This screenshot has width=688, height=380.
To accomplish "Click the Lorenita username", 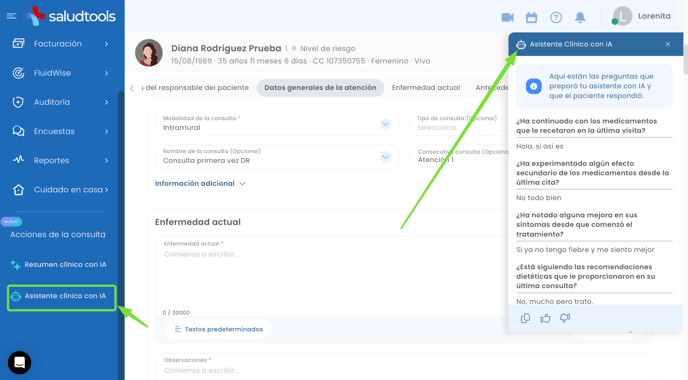I will (654, 16).
